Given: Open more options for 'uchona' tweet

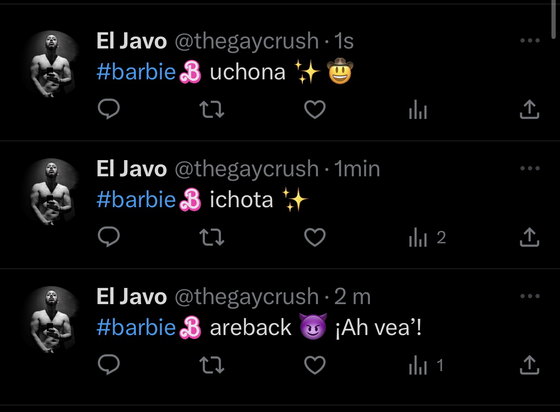Looking at the screenshot, I should 530,40.
